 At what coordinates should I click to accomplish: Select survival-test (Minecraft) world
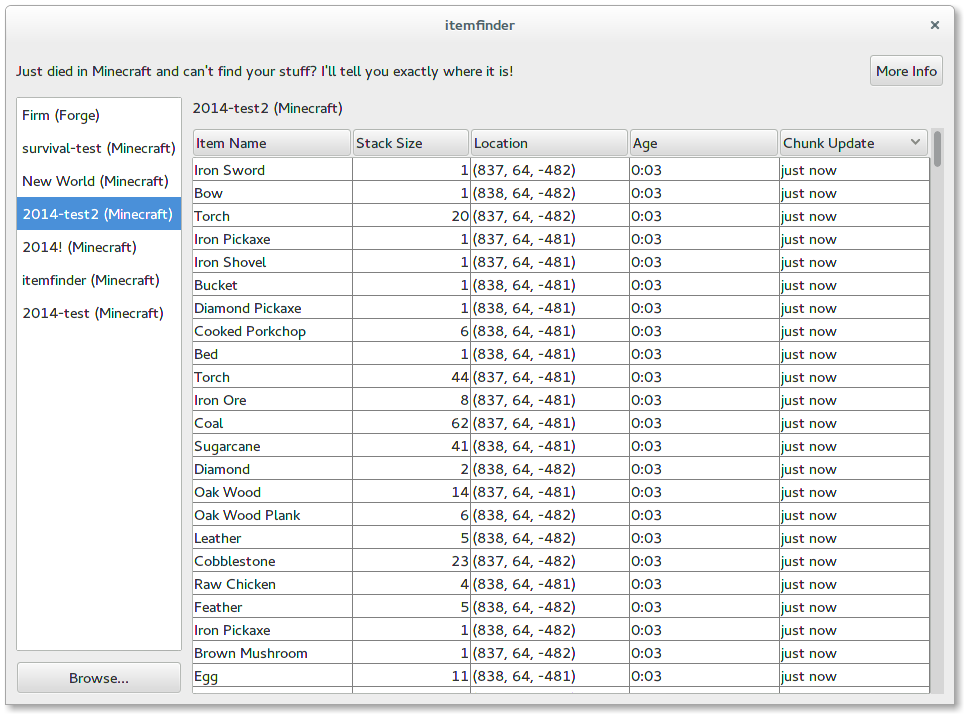click(x=99, y=148)
